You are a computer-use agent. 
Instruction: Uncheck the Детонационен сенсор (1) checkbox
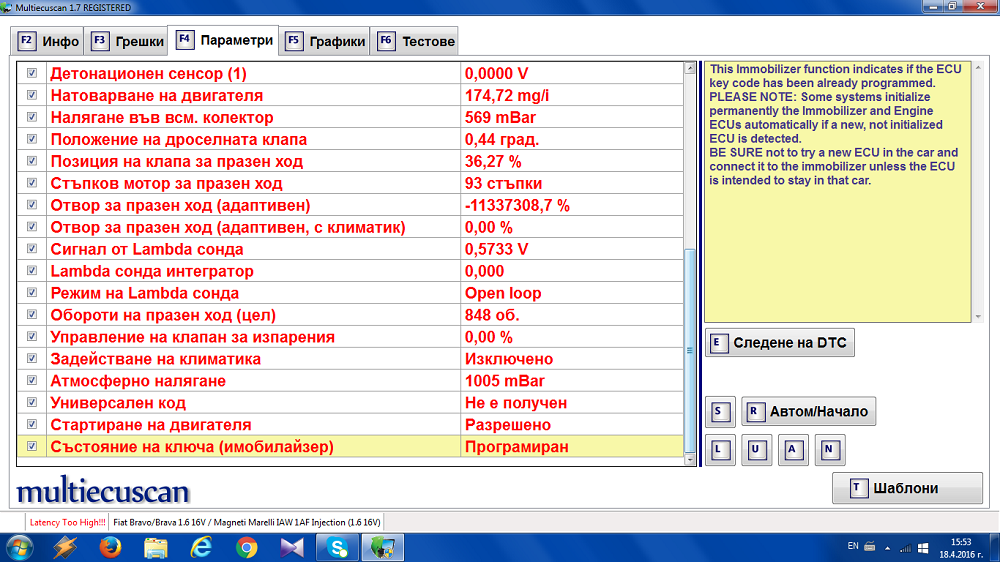(x=32, y=74)
